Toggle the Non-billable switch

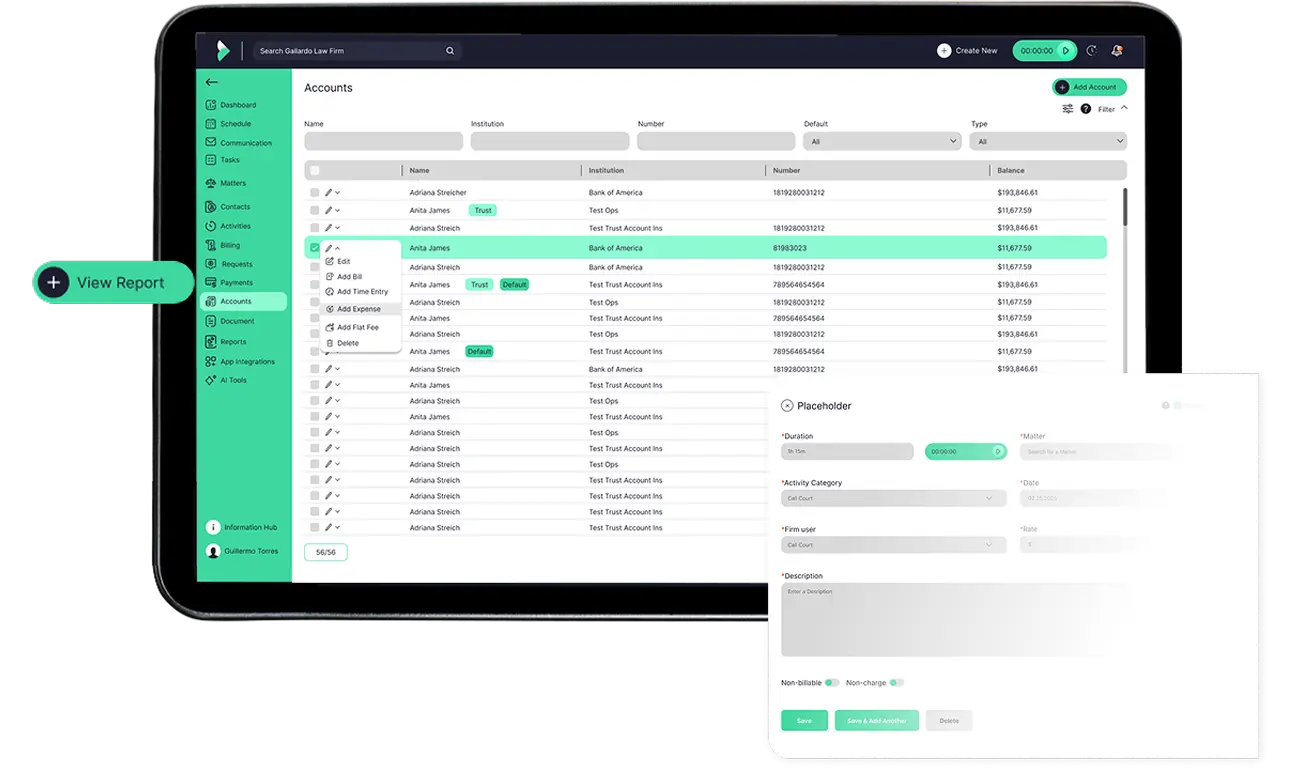click(831, 683)
